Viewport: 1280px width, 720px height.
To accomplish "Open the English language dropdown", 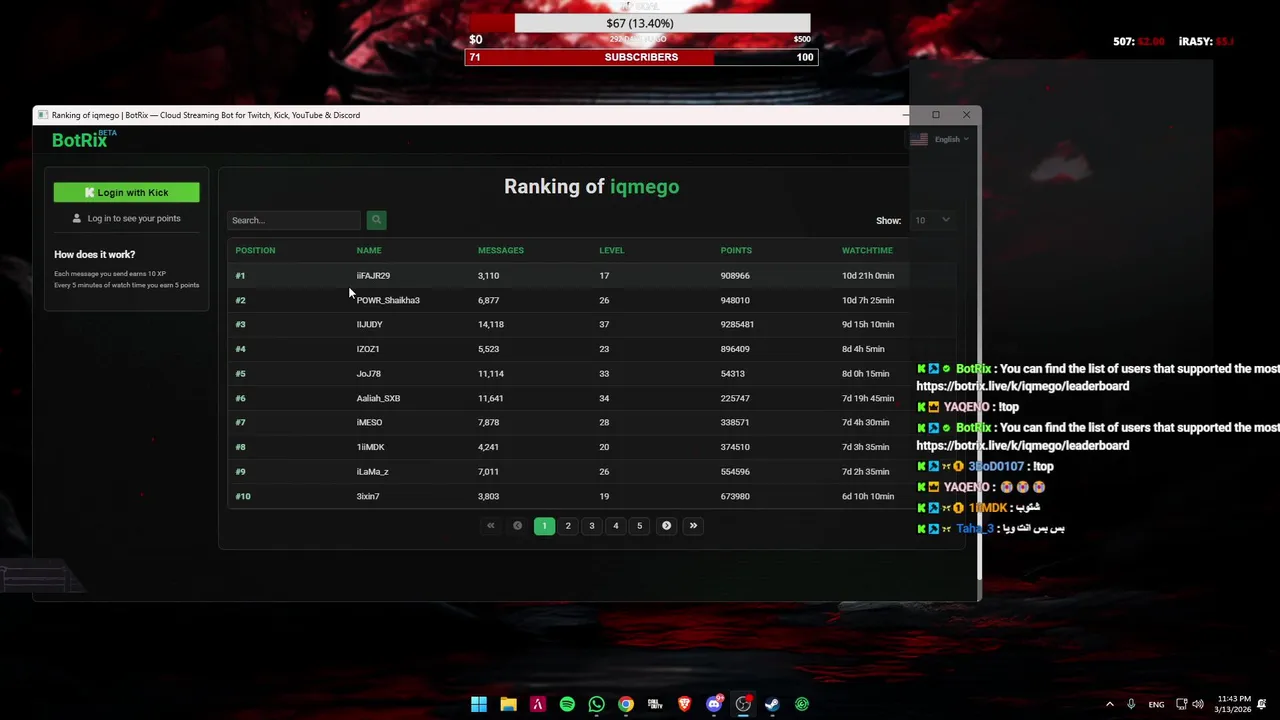I will point(940,139).
